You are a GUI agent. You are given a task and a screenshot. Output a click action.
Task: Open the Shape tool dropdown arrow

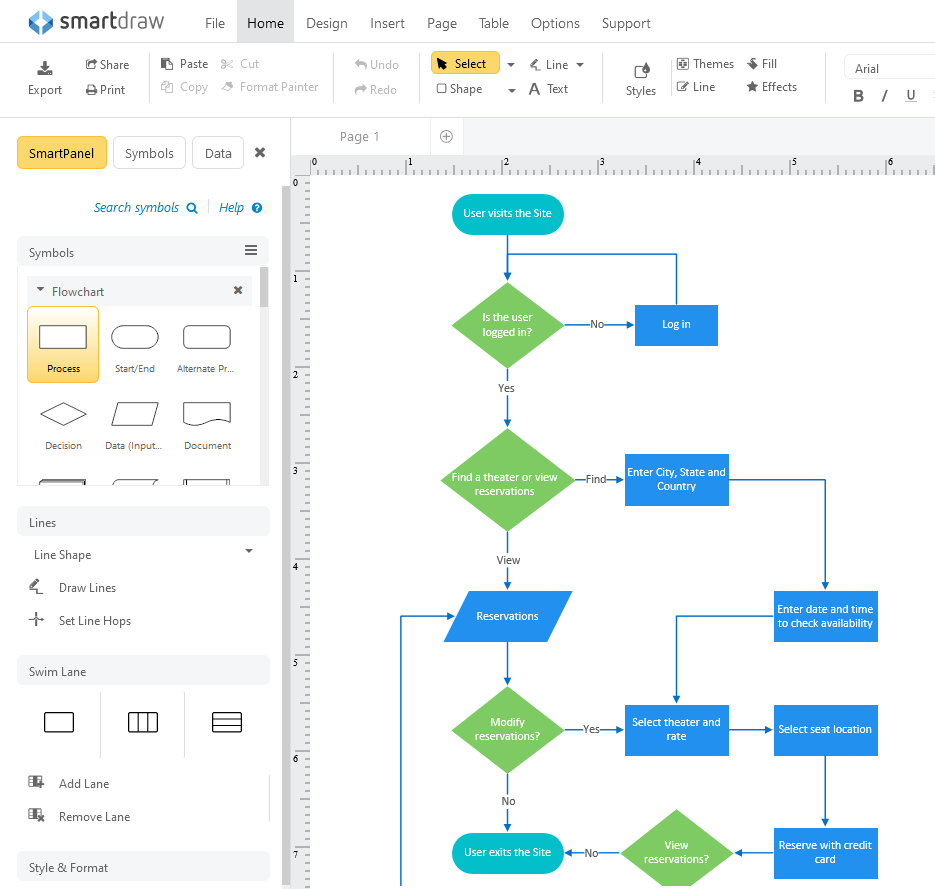click(512, 90)
